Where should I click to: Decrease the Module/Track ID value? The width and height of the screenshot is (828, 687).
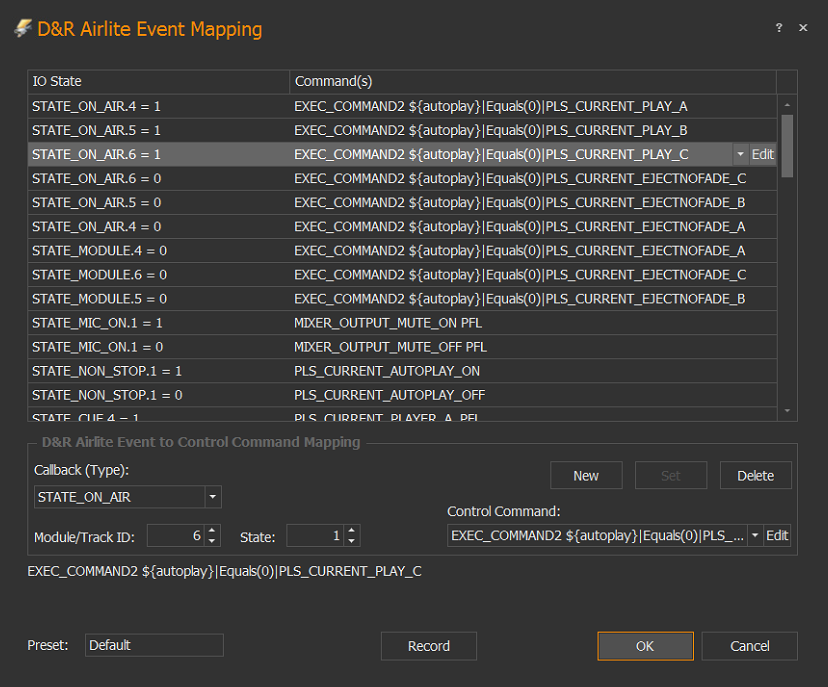[x=212, y=541]
